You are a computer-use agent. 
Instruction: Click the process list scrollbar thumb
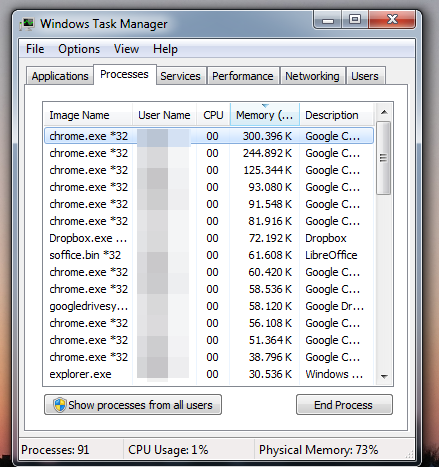384,158
